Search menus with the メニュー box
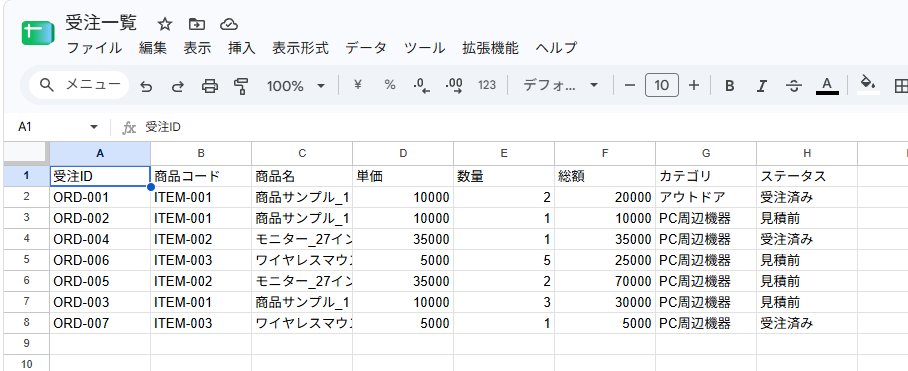908x371 pixels. coord(79,86)
